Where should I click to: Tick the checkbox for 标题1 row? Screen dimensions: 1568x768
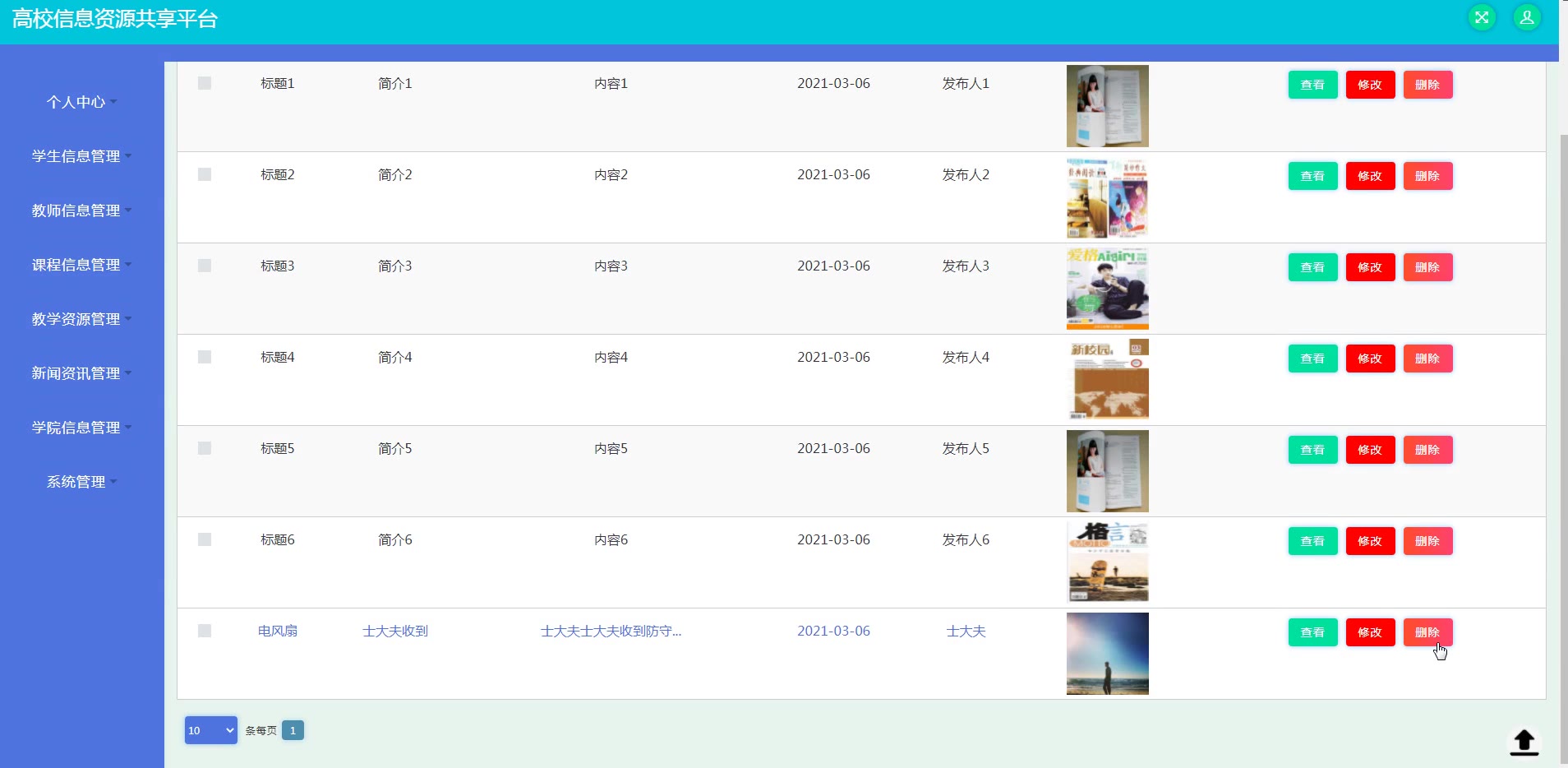[205, 83]
